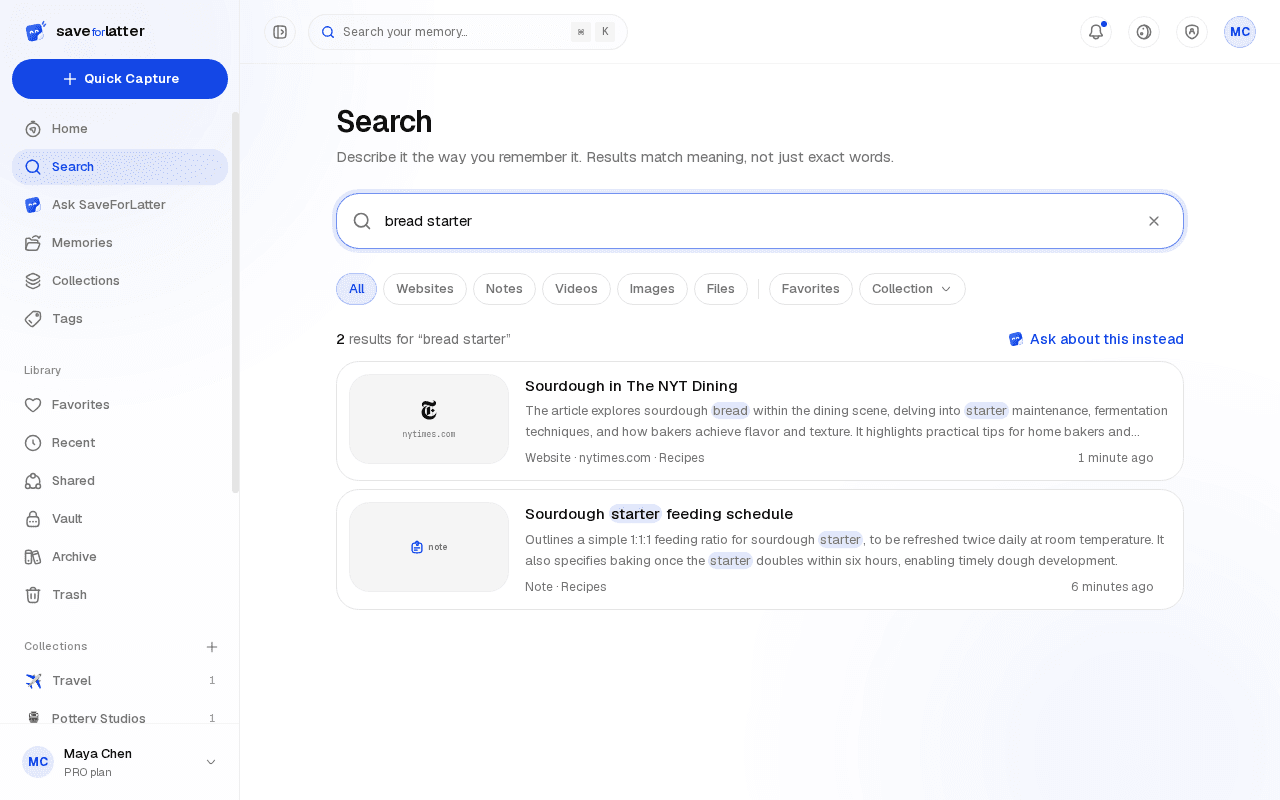The height and width of the screenshot is (800, 1280).
Task: Filter results by Files
Action: click(x=721, y=289)
